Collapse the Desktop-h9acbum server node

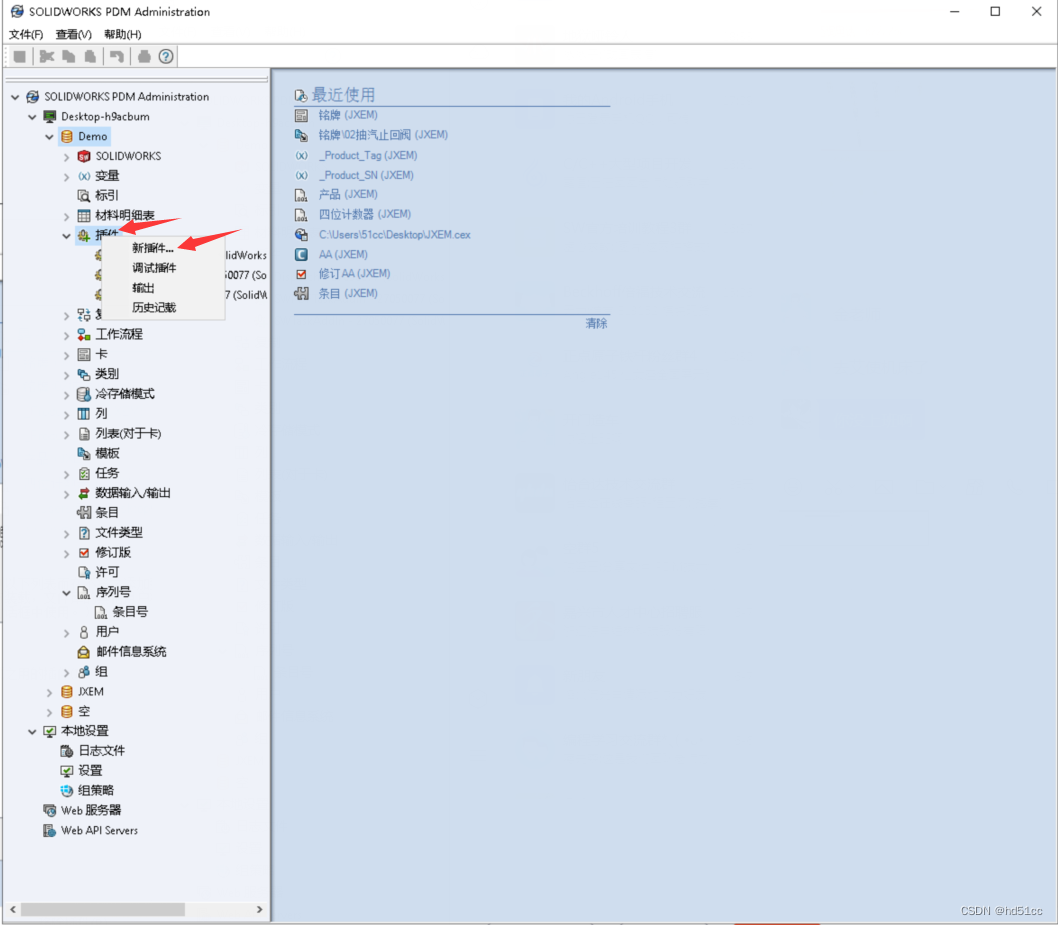point(32,117)
